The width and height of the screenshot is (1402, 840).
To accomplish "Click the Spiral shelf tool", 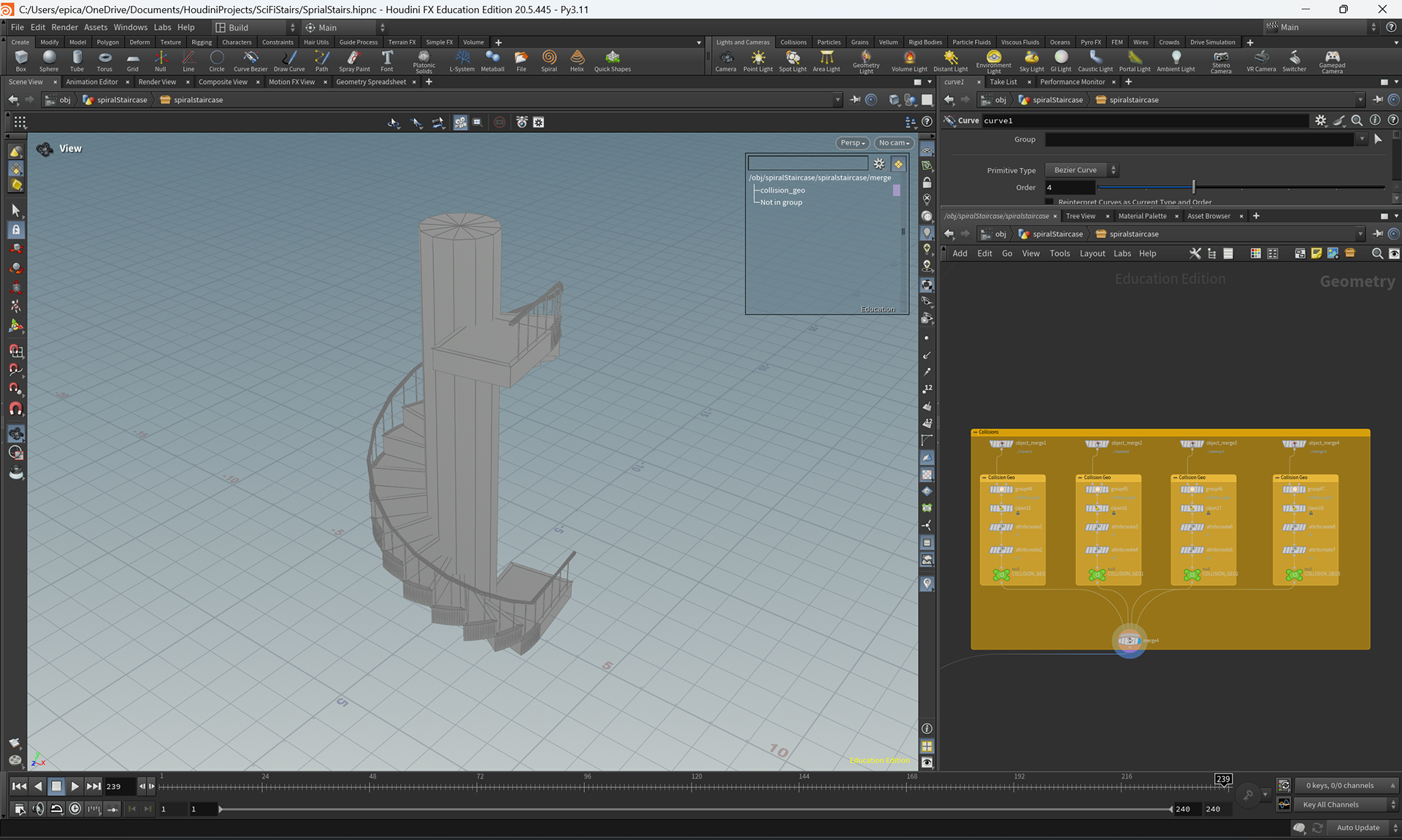I will (549, 61).
